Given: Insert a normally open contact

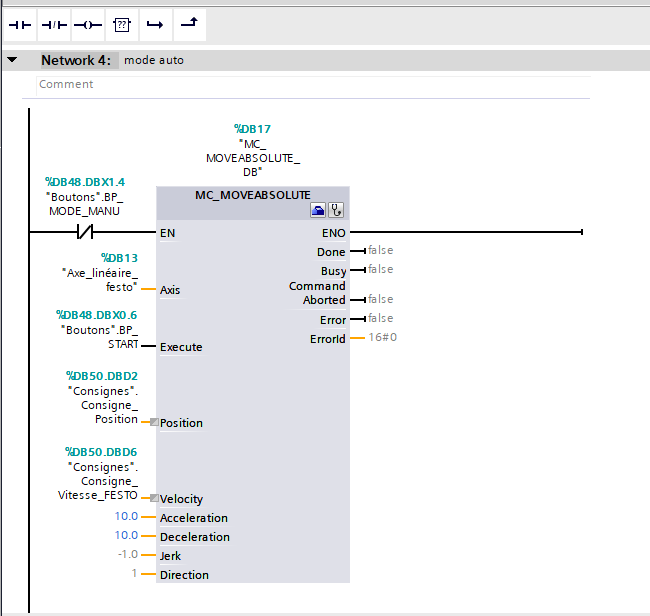Looking at the screenshot, I should pyautogui.click(x=20, y=25).
